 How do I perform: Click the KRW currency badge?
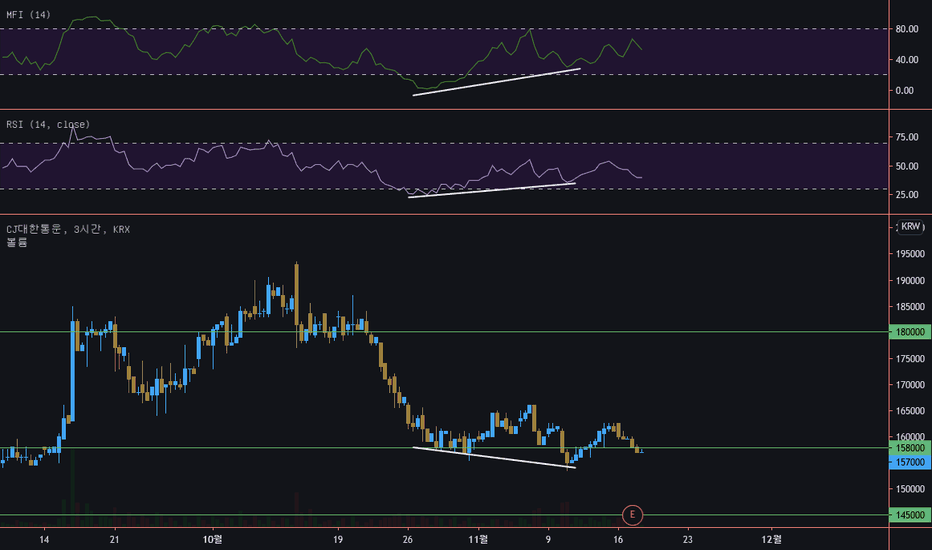(910, 227)
